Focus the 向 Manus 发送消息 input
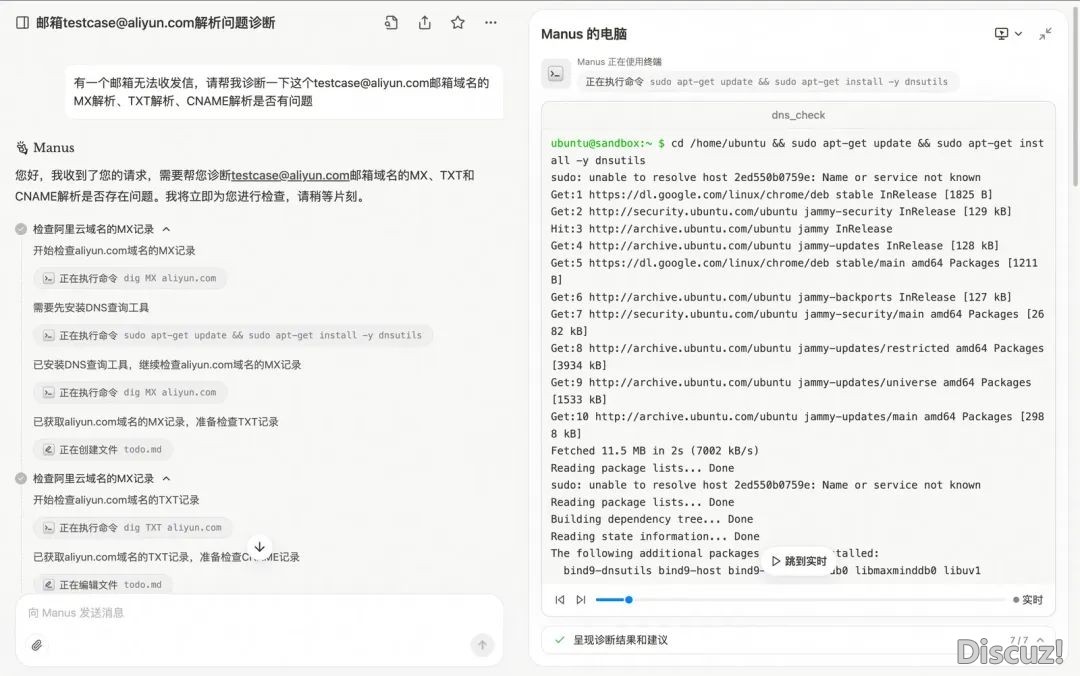The height and width of the screenshot is (676, 1080). click(x=259, y=613)
